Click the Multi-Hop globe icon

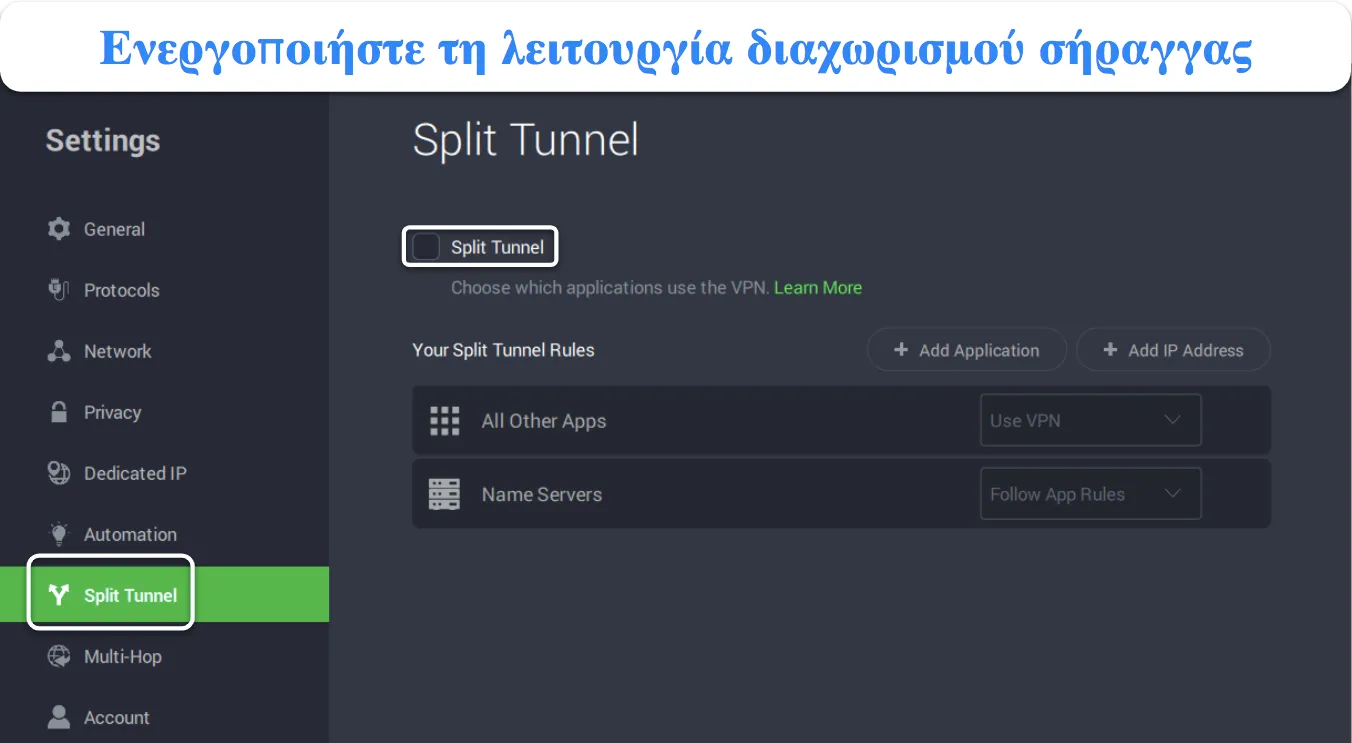pos(59,656)
